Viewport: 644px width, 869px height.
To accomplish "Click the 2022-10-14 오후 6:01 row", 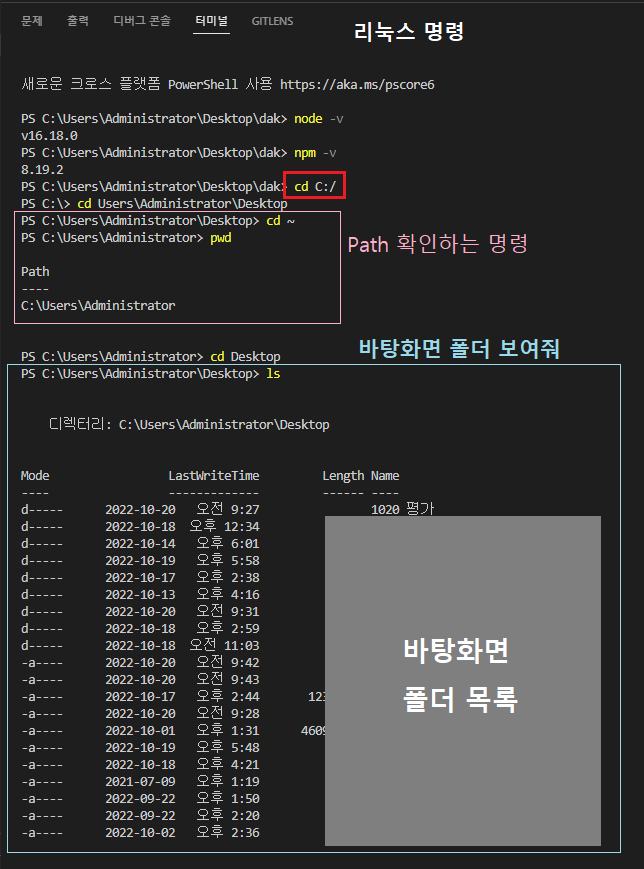I will click(140, 544).
